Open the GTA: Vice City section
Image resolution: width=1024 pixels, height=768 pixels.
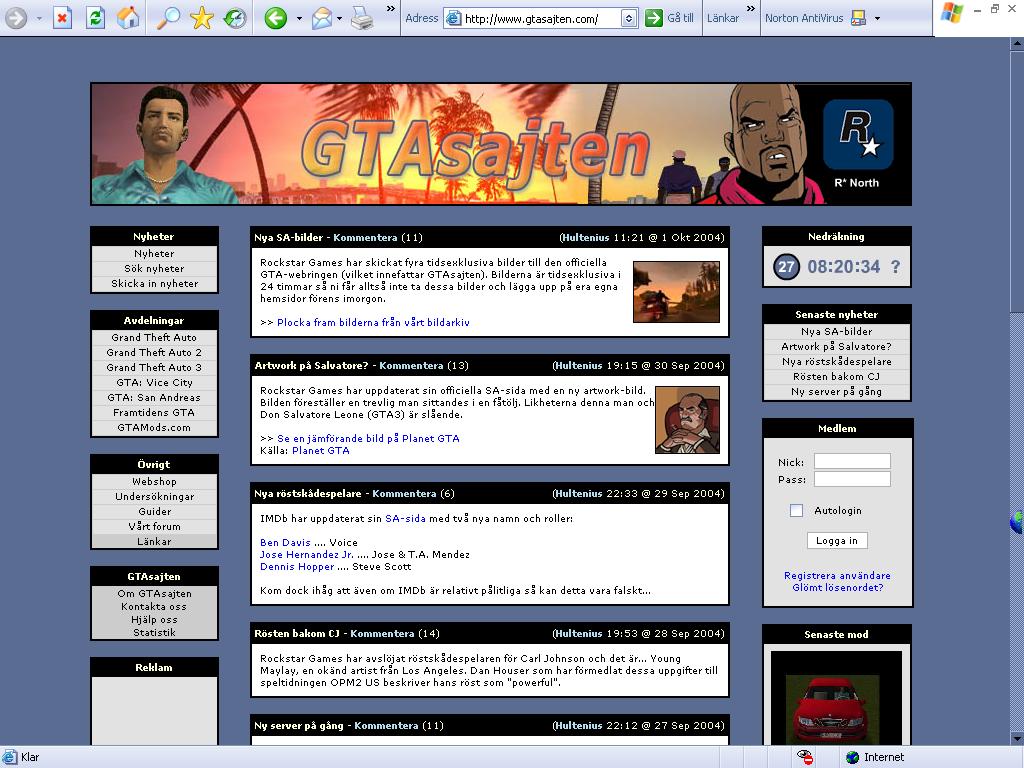coord(154,382)
